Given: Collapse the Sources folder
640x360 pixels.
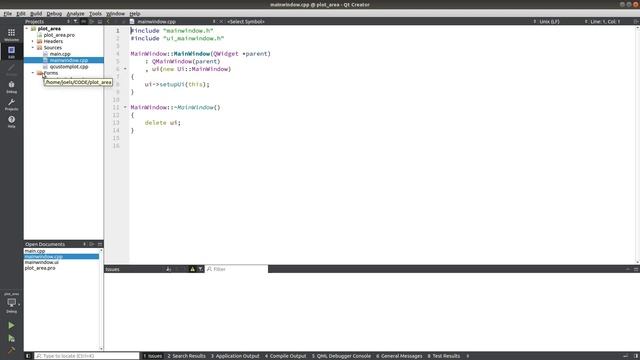Looking at the screenshot, I should [33, 47].
